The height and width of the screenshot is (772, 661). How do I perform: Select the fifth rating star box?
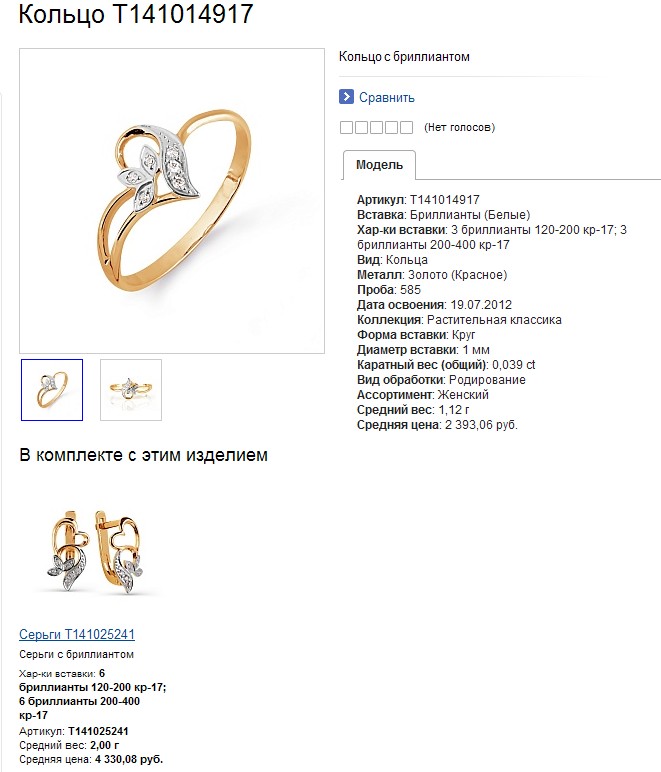(x=407, y=128)
